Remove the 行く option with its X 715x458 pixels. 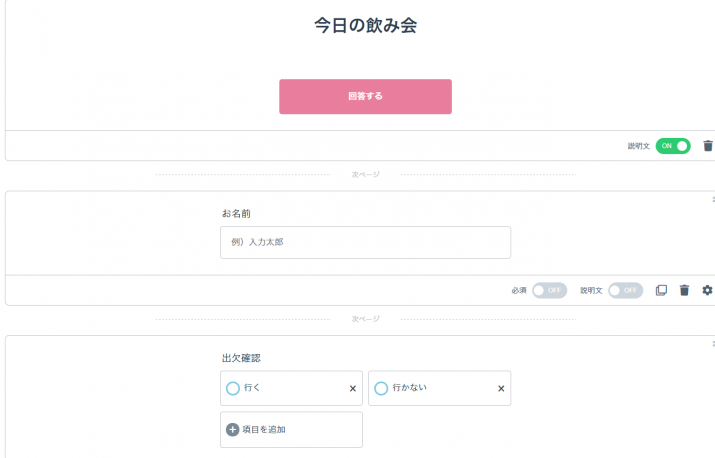pos(352,389)
